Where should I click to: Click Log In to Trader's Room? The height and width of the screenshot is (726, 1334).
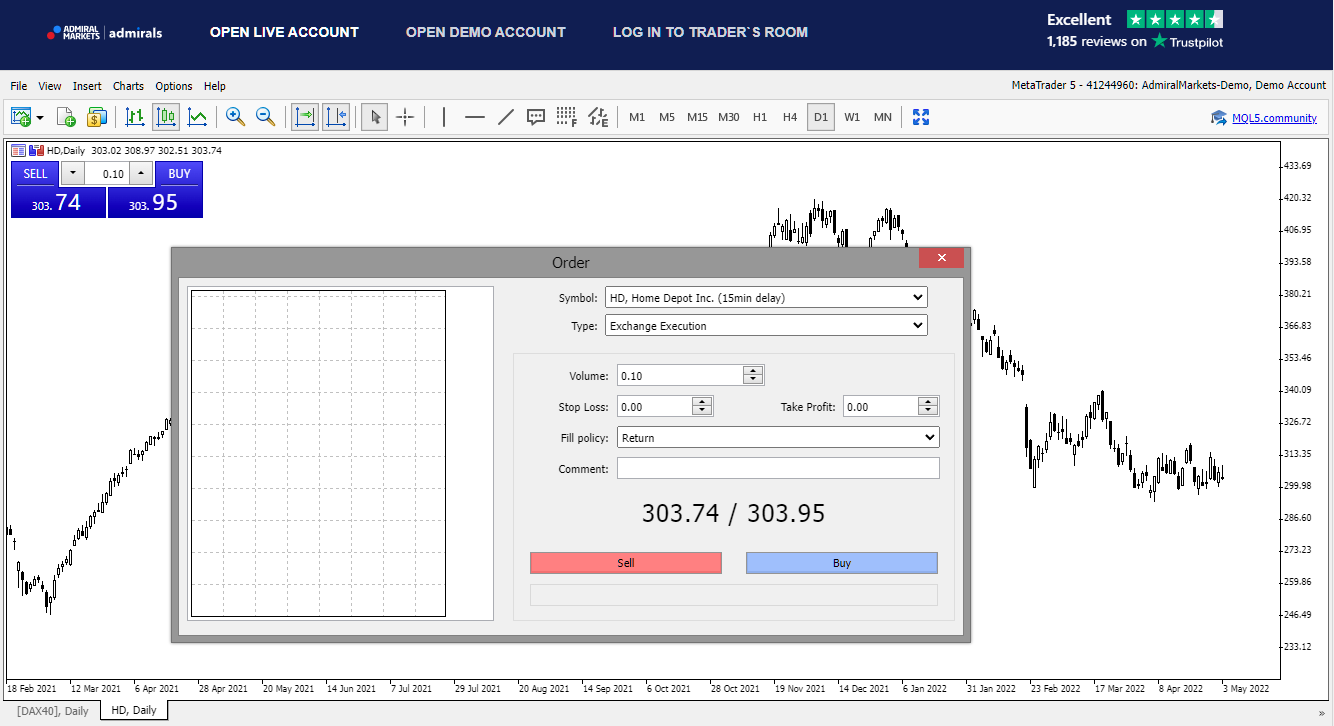(x=710, y=32)
